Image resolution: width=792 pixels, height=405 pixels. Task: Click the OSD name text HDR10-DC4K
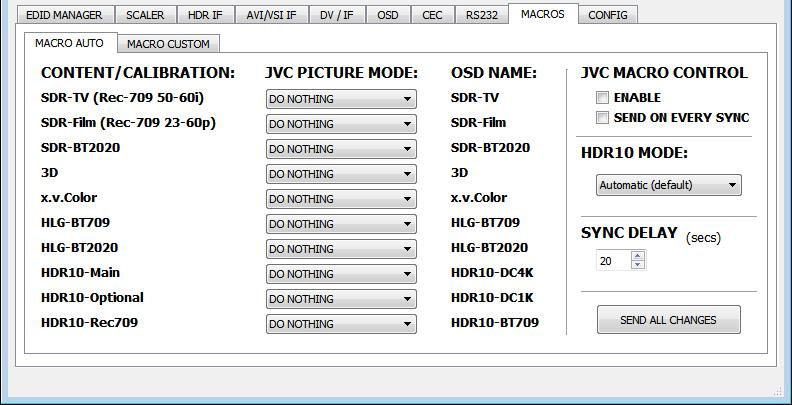pyautogui.click(x=492, y=273)
